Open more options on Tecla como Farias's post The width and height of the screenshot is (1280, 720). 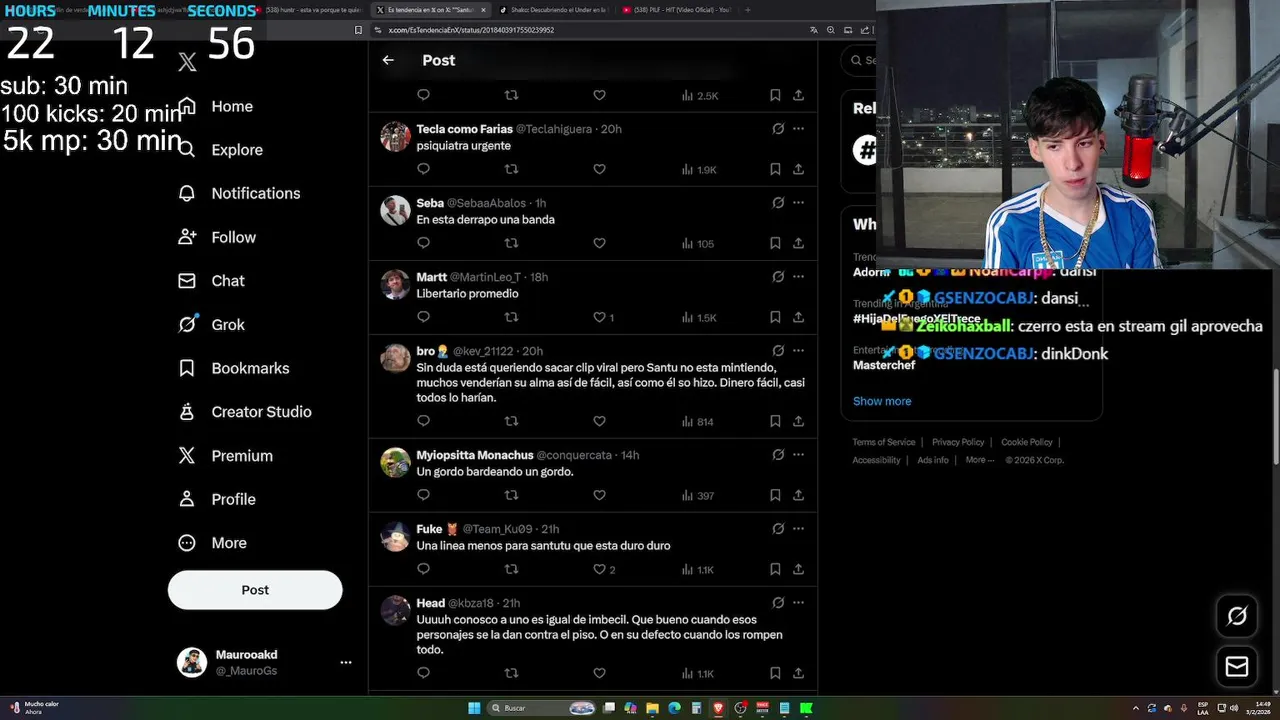(x=798, y=129)
